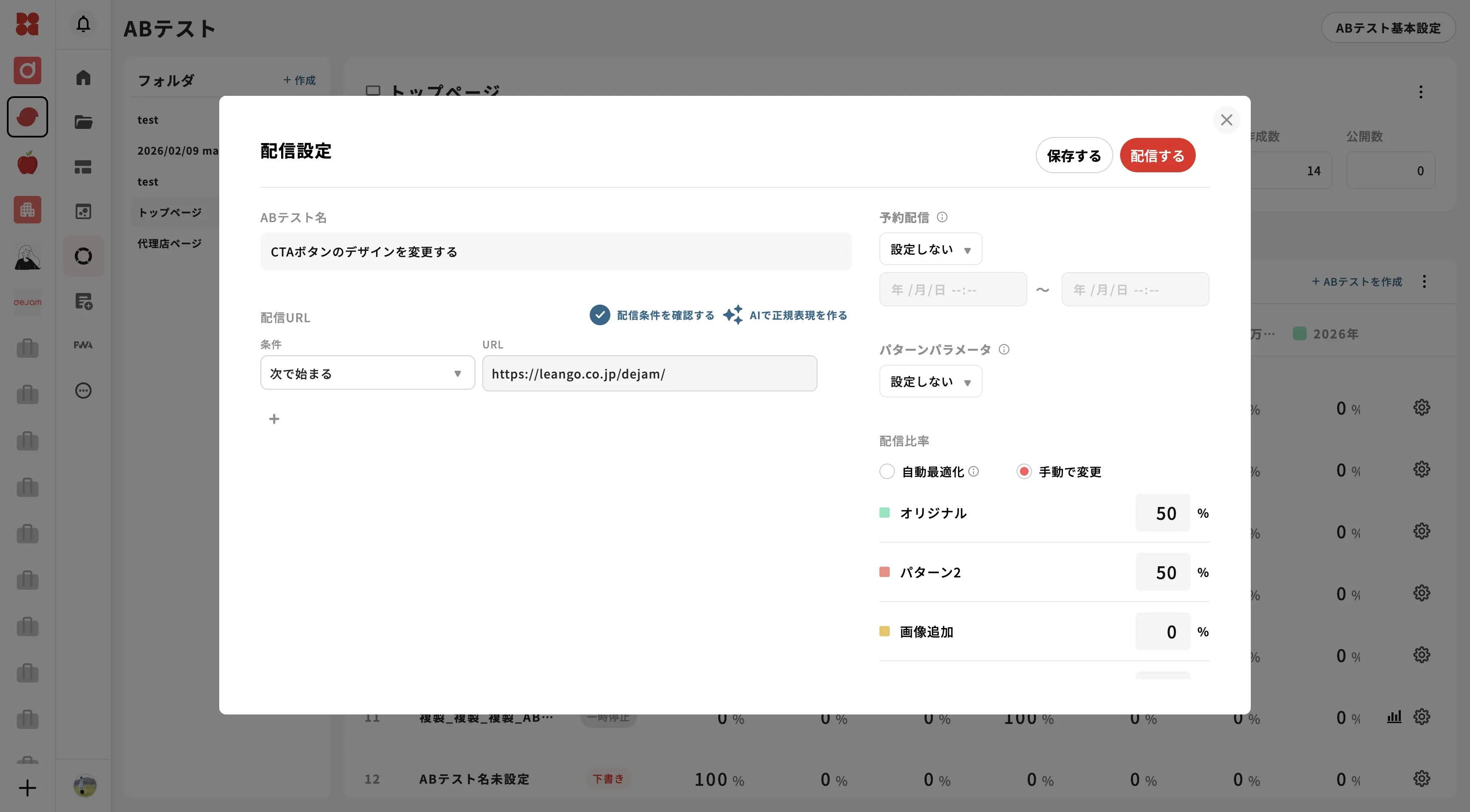Open the 2026/02/09 folder item
This screenshot has height=812, width=1470.
(x=178, y=150)
